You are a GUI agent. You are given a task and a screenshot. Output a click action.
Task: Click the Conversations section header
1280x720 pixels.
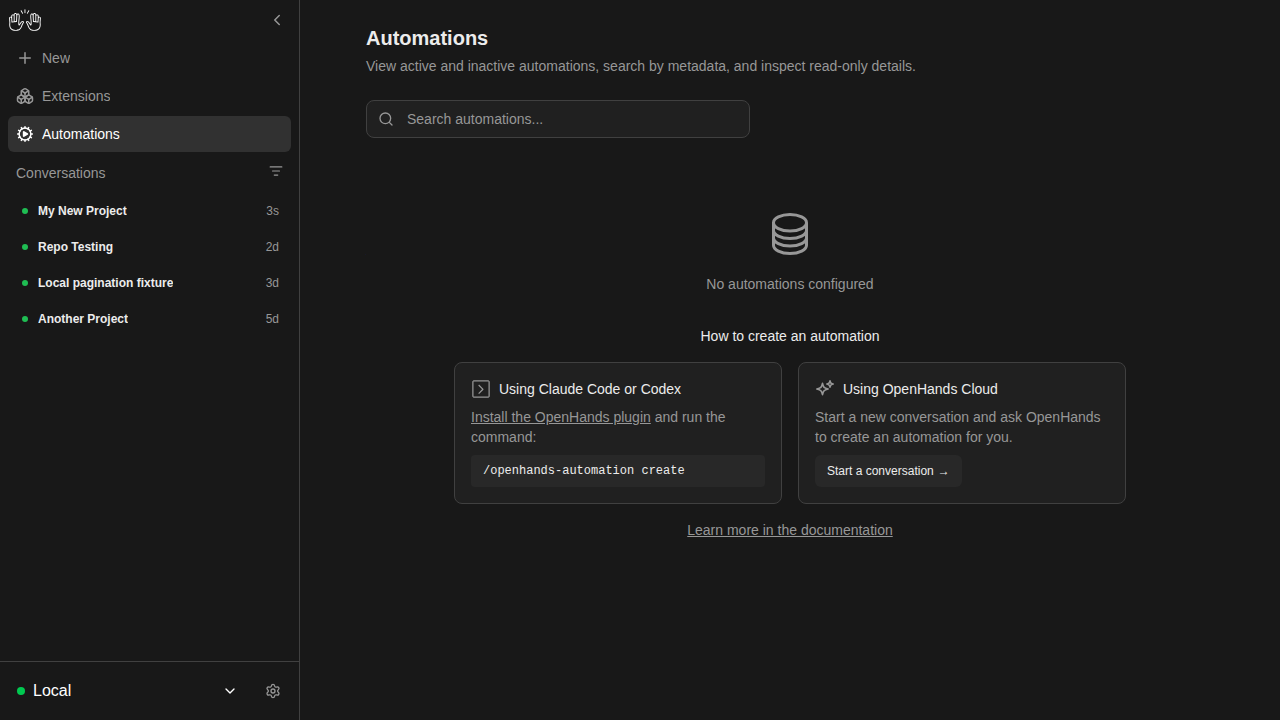pyautogui.click(x=61, y=173)
